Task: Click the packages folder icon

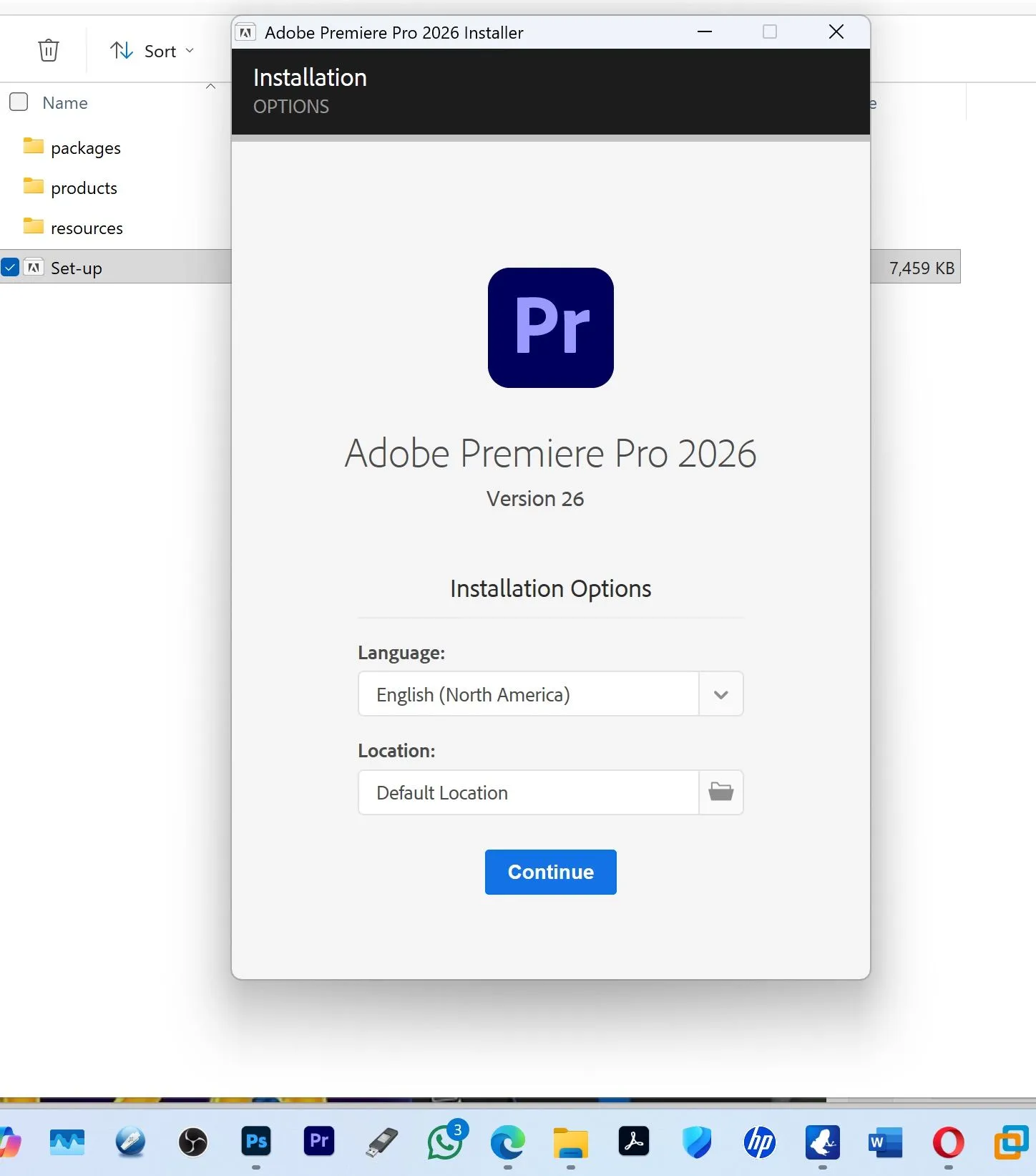Action: [33, 146]
